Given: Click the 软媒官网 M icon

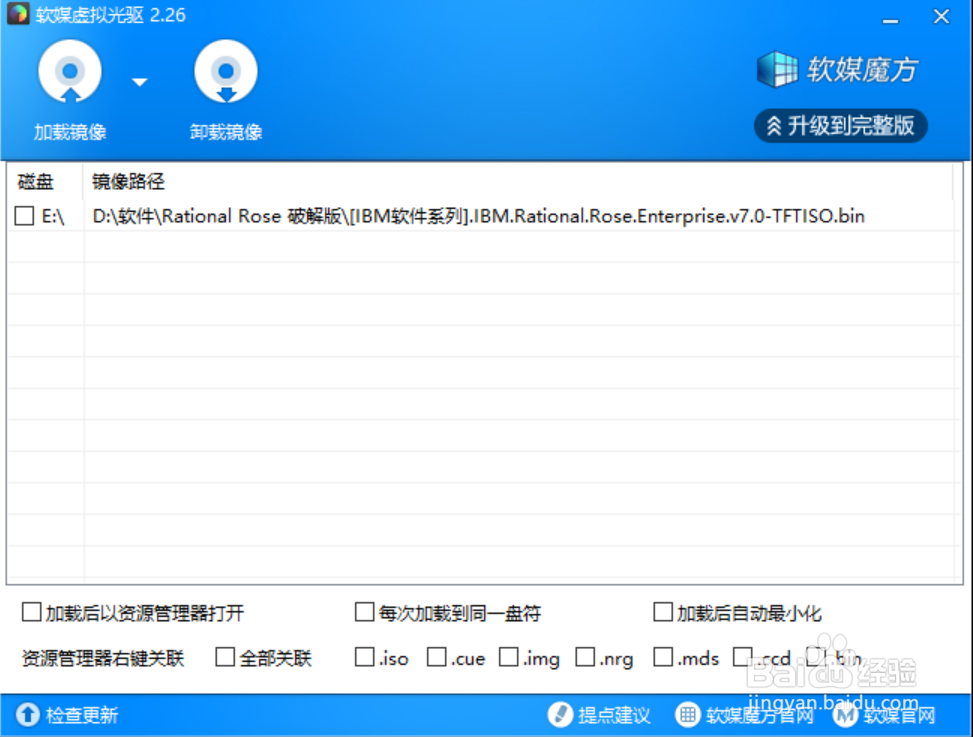Looking at the screenshot, I should (847, 715).
